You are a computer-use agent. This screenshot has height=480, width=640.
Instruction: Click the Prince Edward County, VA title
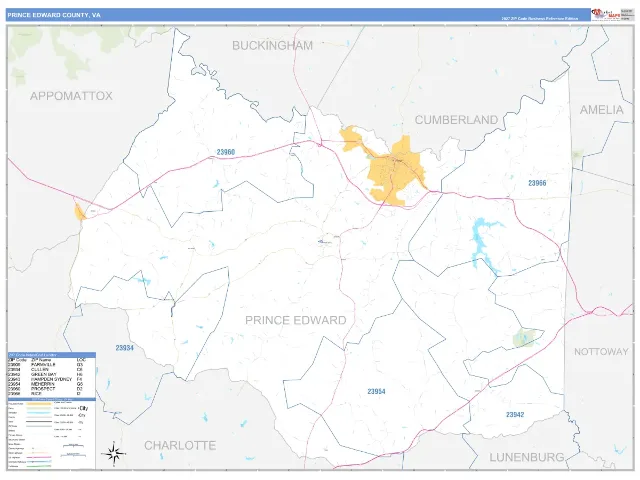pos(54,15)
